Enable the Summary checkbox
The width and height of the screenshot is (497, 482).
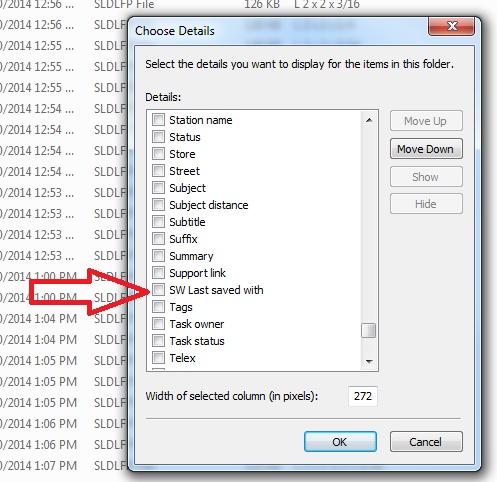(x=158, y=255)
